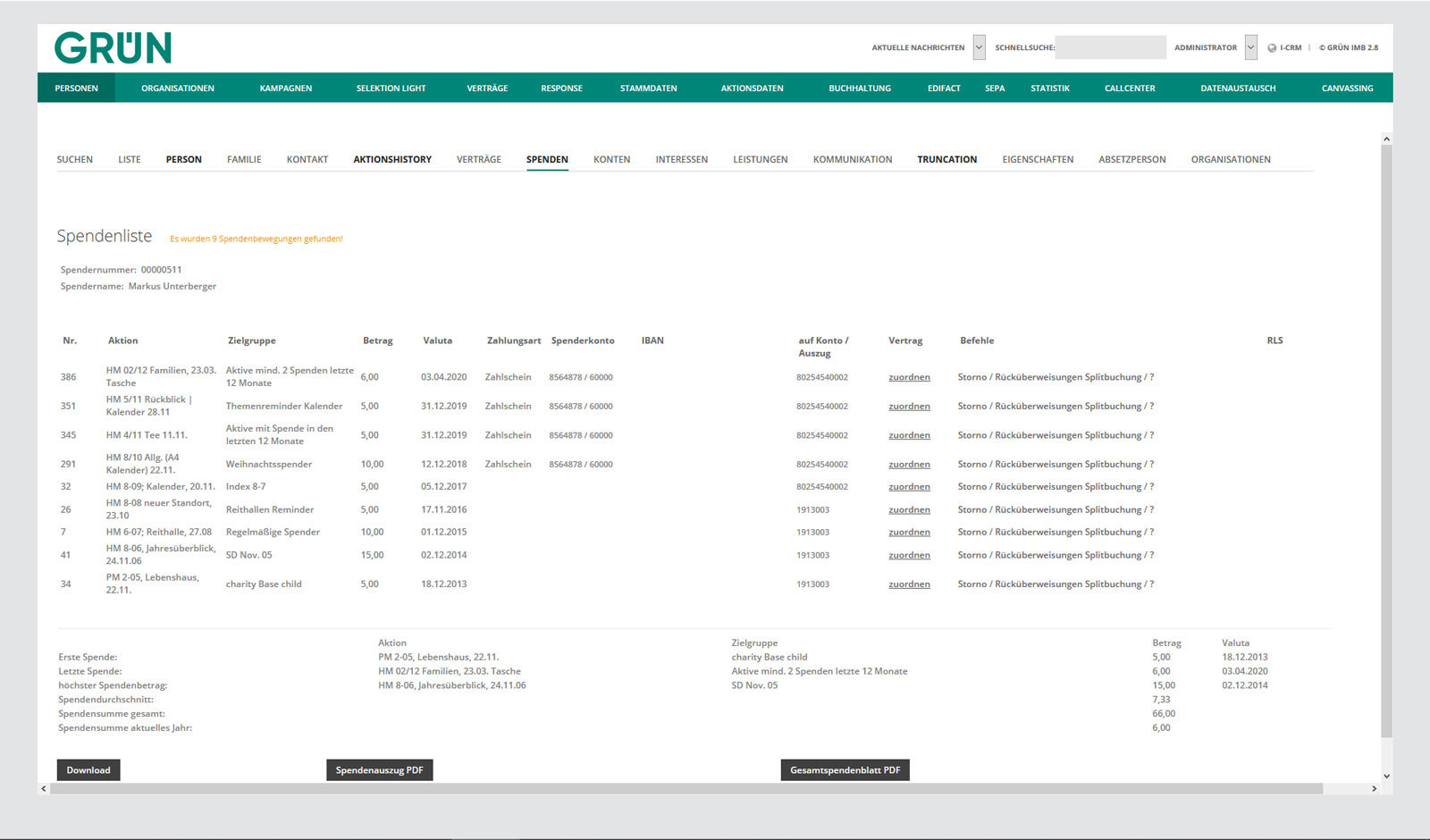Click the horizontal scrollbar right arrow
Viewport: 1430px width, 840px height.
[x=1375, y=789]
